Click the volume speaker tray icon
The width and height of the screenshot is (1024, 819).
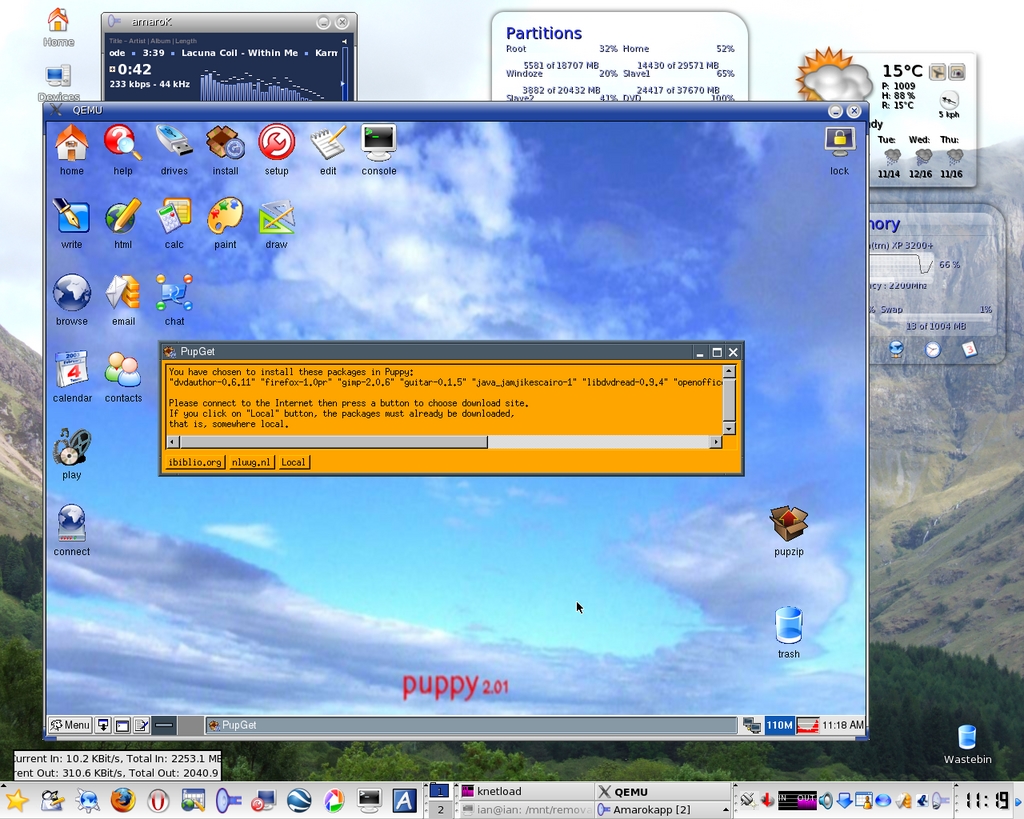tap(825, 800)
